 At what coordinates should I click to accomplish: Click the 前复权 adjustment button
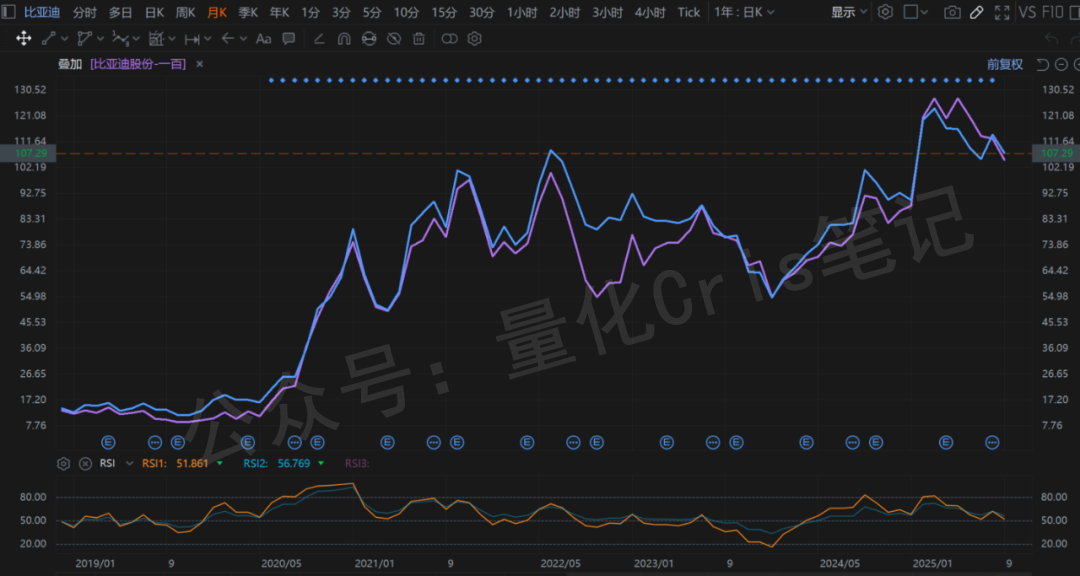click(x=1005, y=65)
